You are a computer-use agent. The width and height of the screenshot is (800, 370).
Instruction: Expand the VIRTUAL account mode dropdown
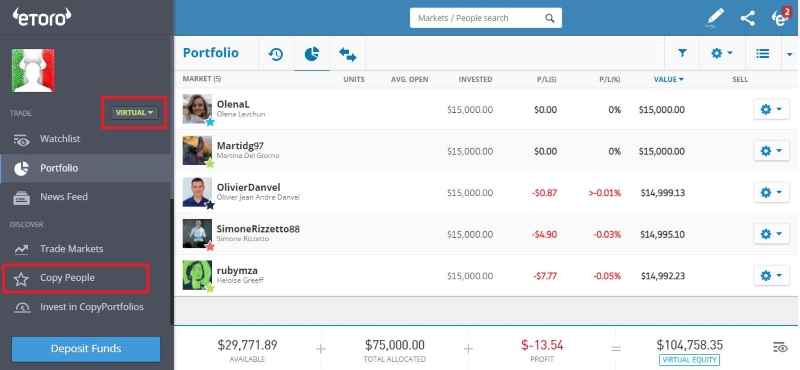(134, 113)
